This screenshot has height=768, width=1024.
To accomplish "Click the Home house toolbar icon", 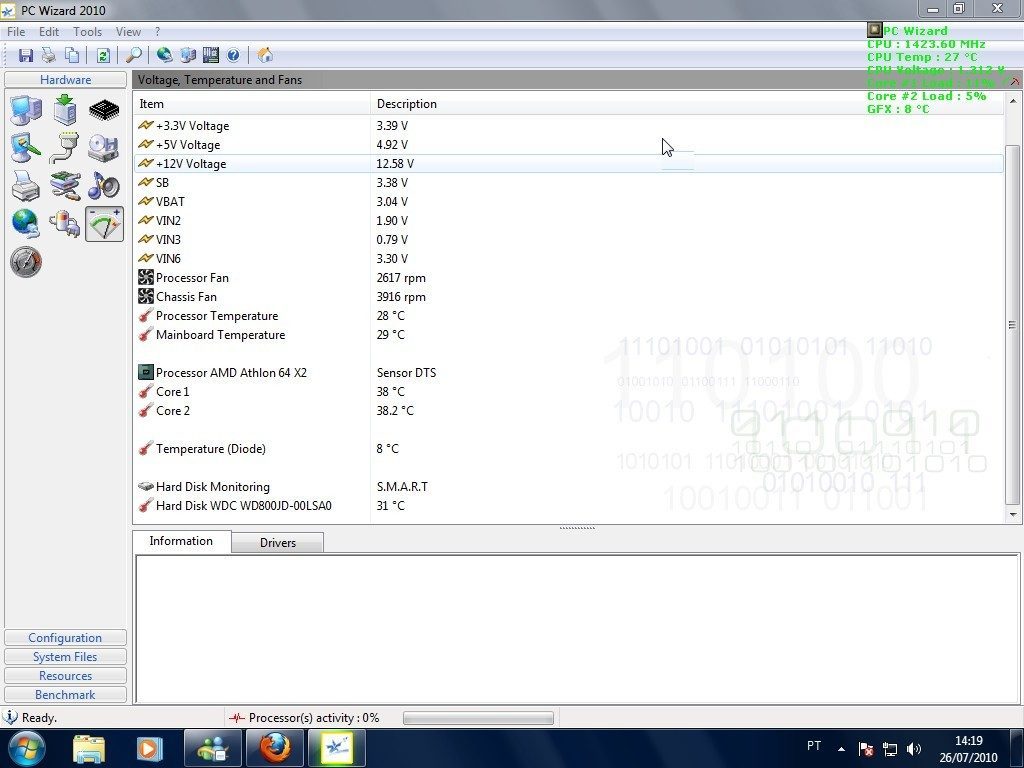I will pos(264,56).
